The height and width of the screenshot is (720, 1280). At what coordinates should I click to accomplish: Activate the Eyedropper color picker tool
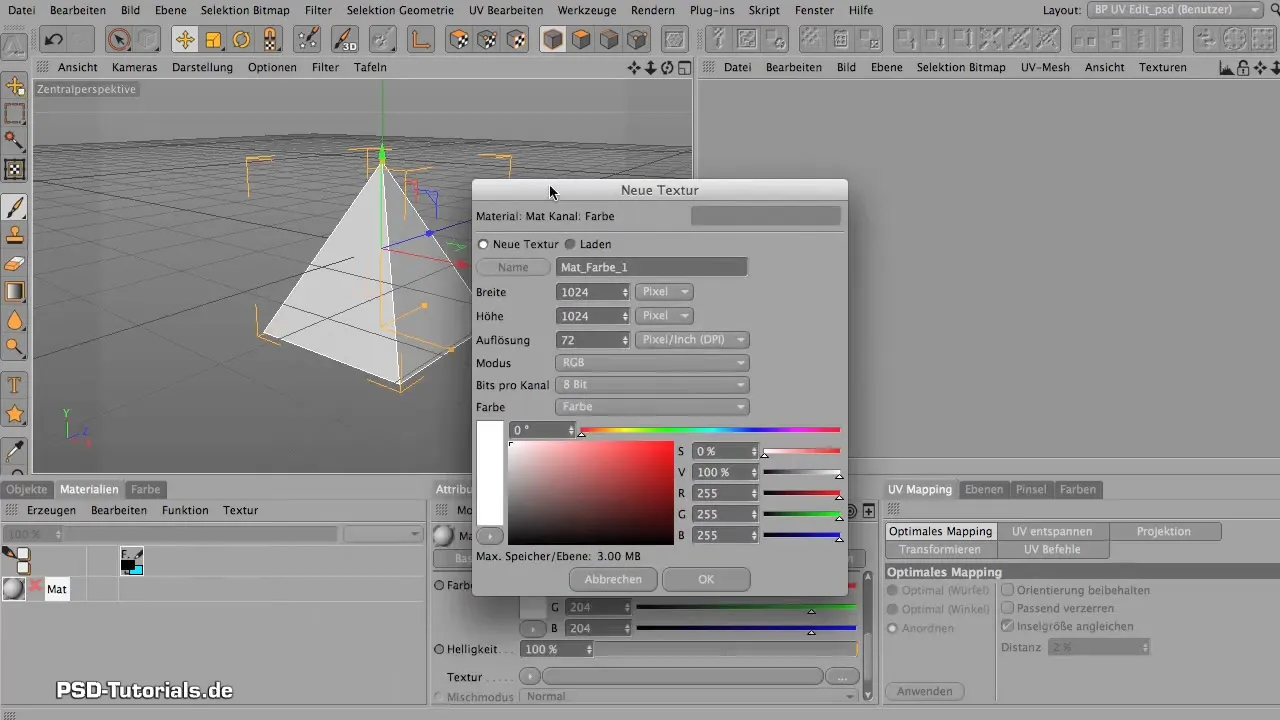(x=15, y=450)
